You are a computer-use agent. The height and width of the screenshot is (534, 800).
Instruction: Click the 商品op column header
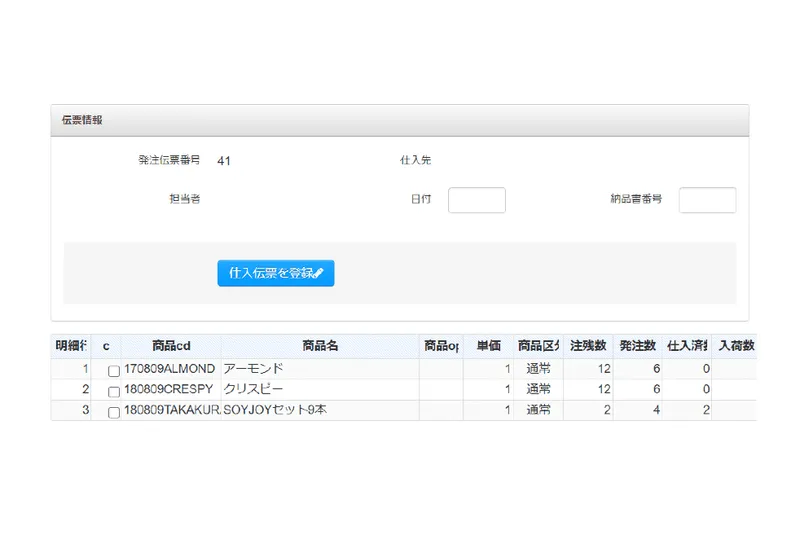441,346
